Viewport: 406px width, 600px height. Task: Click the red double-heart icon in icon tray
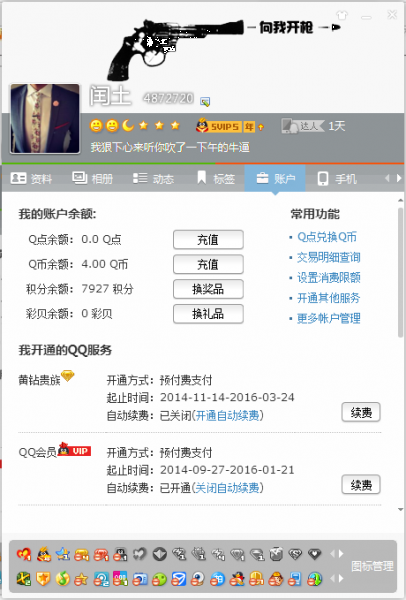tap(24, 554)
